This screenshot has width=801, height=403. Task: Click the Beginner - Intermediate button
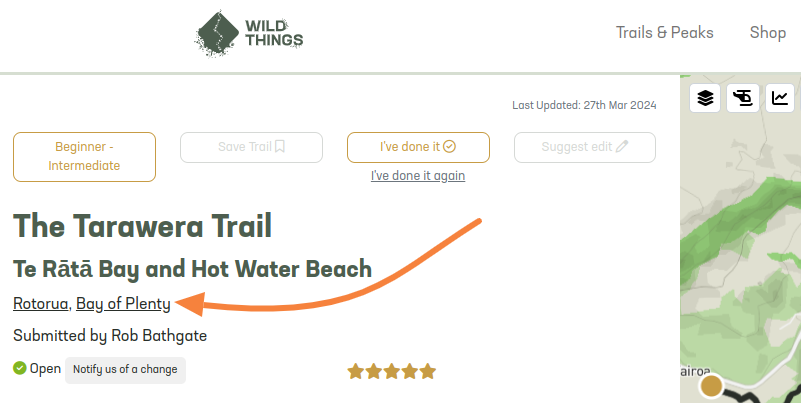point(84,157)
